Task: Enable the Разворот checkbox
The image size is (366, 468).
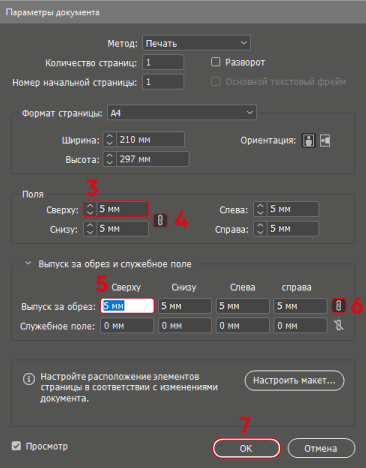Action: tap(216, 62)
